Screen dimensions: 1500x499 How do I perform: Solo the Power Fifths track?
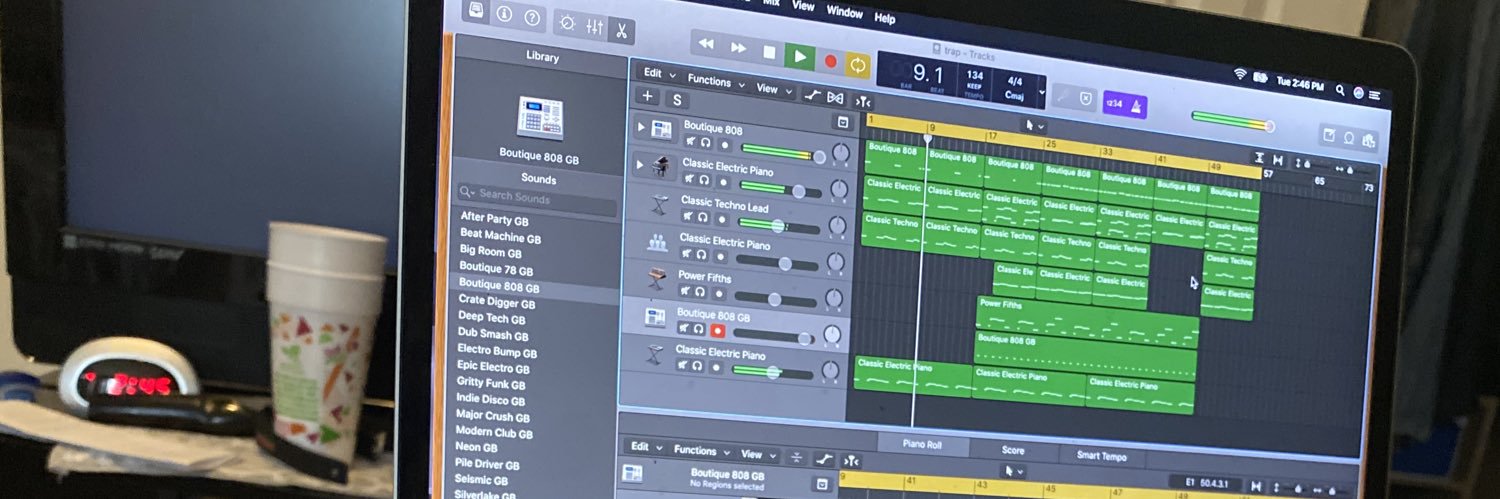[698, 292]
